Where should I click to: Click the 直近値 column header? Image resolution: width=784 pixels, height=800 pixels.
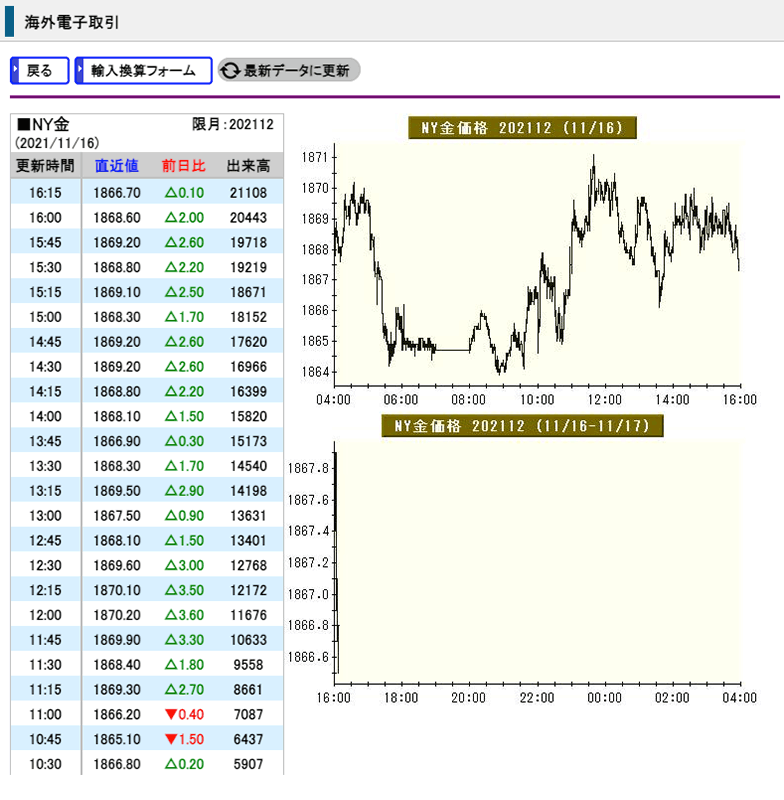point(117,166)
